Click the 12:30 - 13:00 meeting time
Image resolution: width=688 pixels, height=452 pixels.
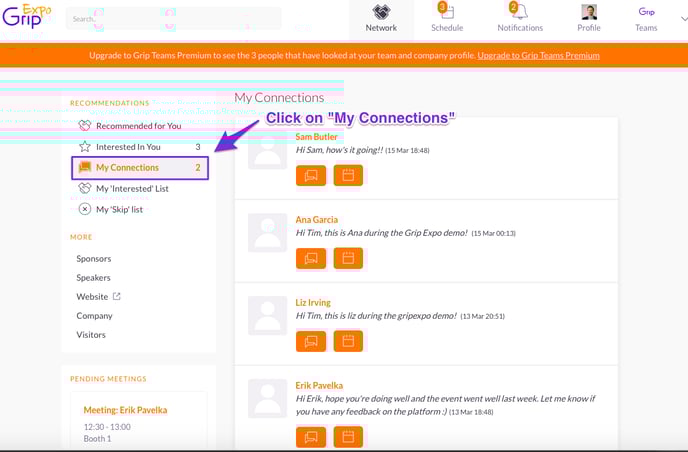click(x=107, y=427)
